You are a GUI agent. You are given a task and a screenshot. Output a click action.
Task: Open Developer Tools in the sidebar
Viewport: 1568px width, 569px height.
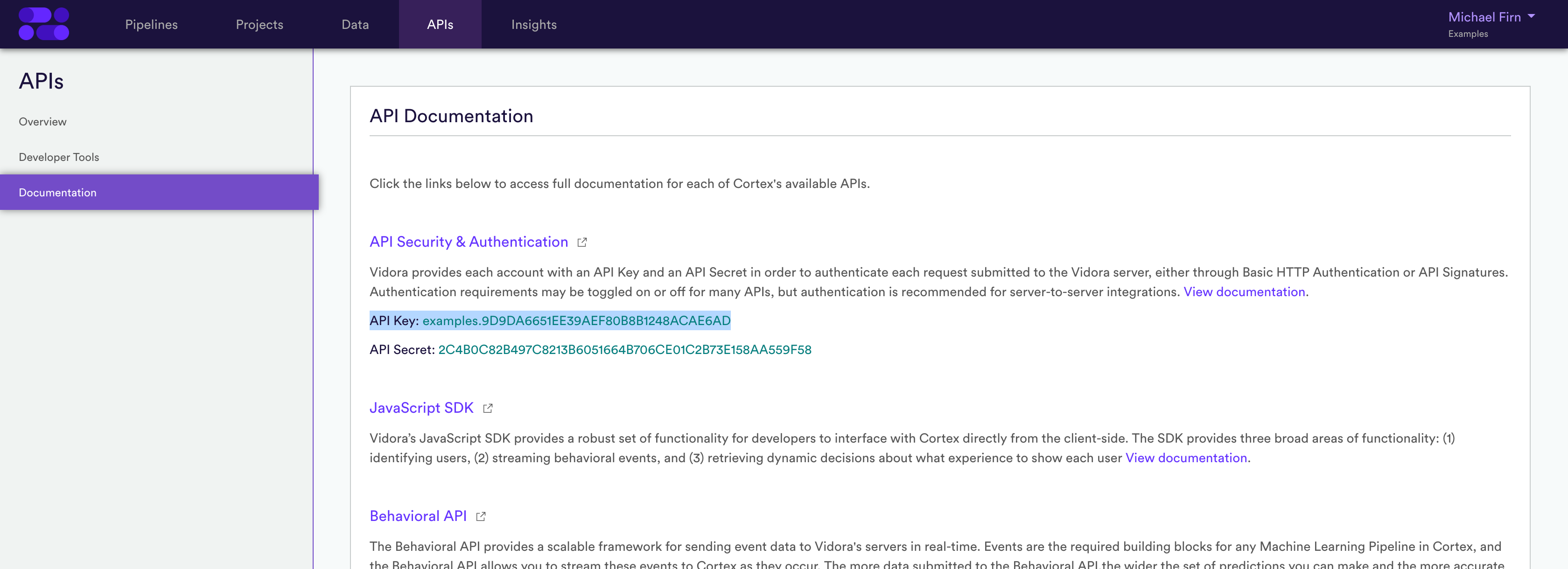(58, 157)
